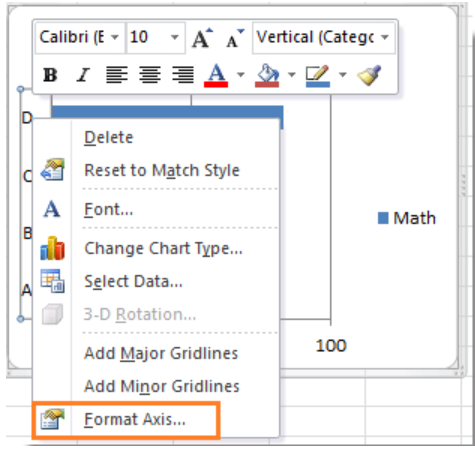This screenshot has height=452, width=475.
Task: Click the Shape Fill paint bucket
Action: (x=267, y=75)
